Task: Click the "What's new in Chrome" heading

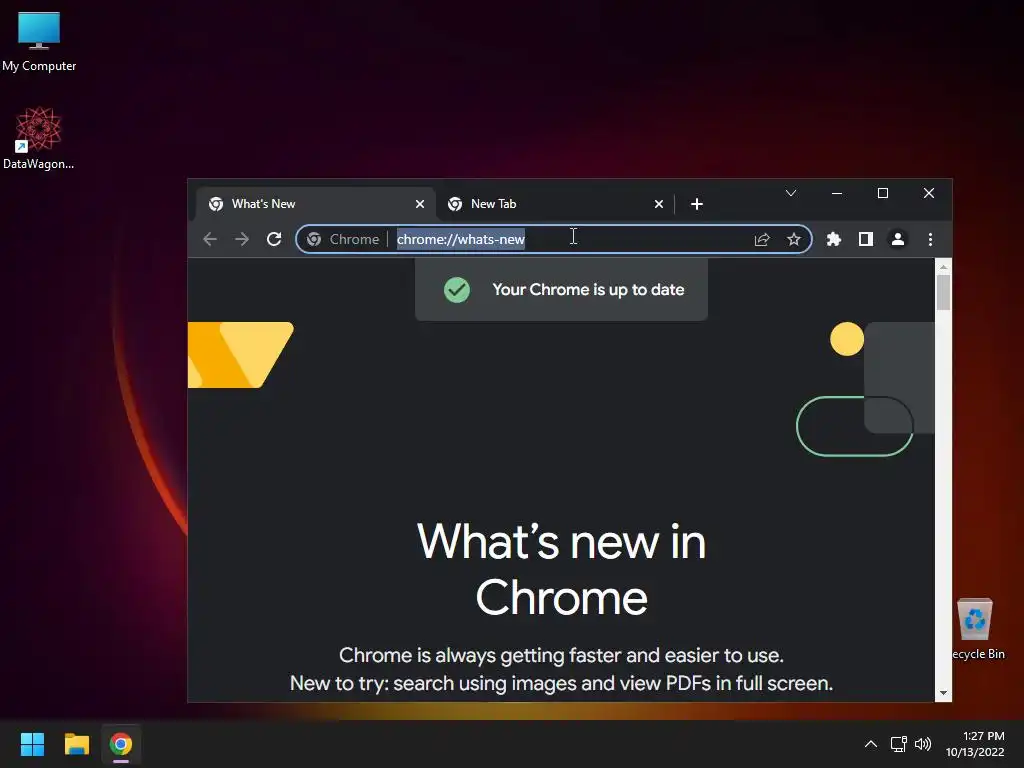Action: 562,569
